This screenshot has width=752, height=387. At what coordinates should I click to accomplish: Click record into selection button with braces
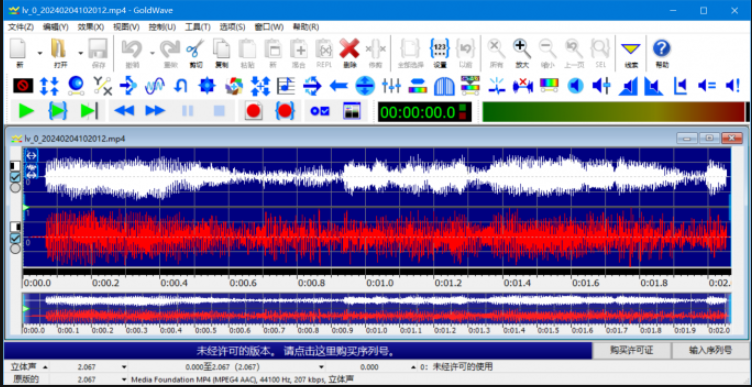(x=285, y=111)
